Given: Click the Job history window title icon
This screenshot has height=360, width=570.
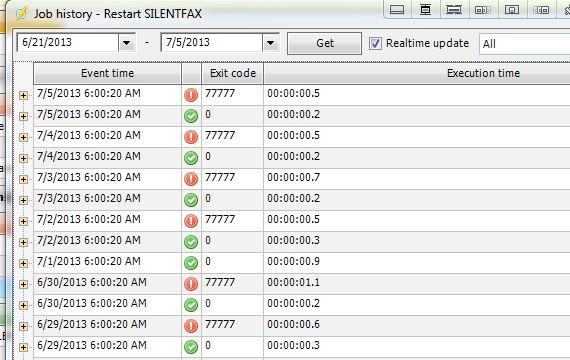Looking at the screenshot, I should pyautogui.click(x=21, y=14).
